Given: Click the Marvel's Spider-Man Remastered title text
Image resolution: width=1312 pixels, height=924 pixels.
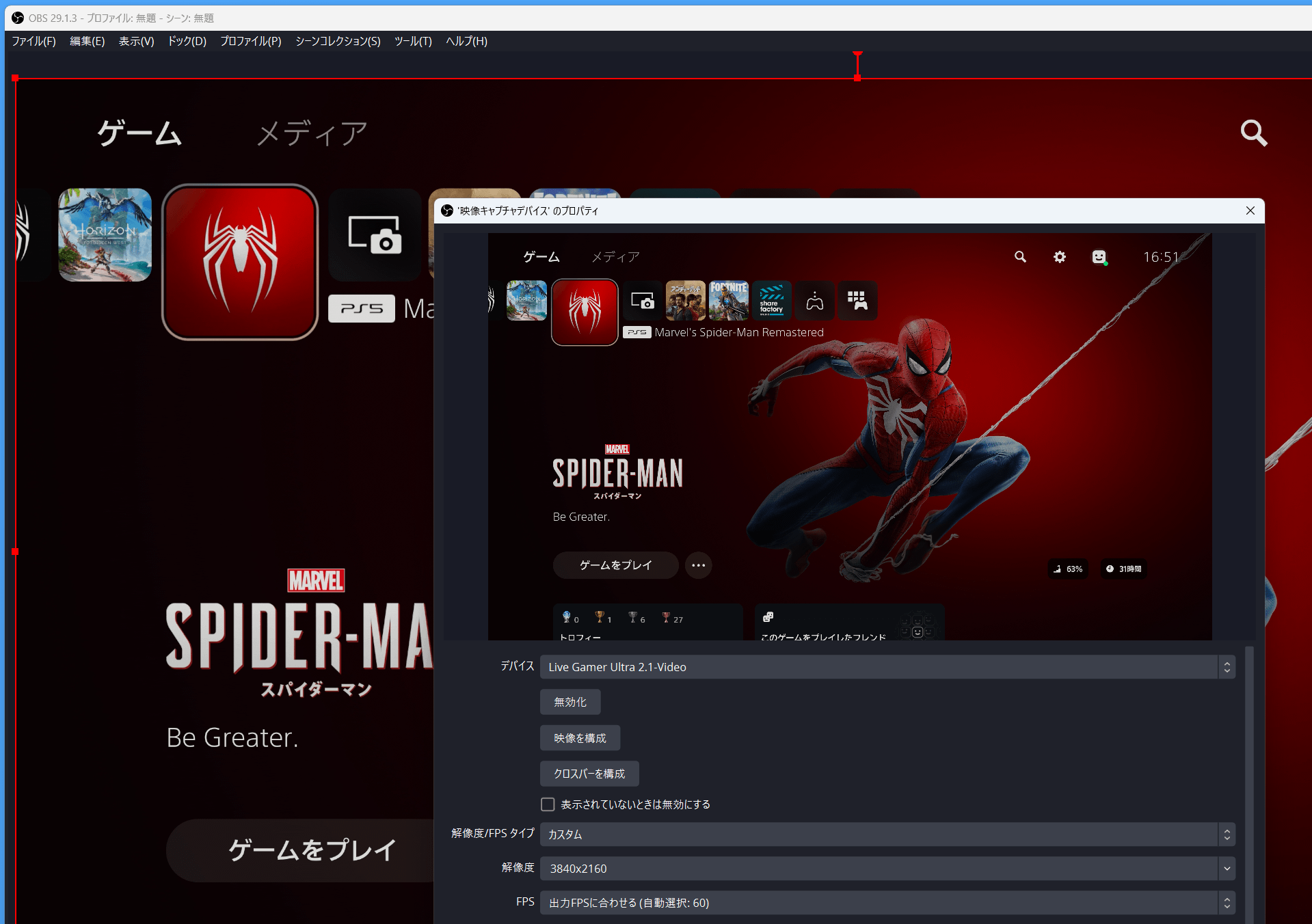Looking at the screenshot, I should (739, 333).
